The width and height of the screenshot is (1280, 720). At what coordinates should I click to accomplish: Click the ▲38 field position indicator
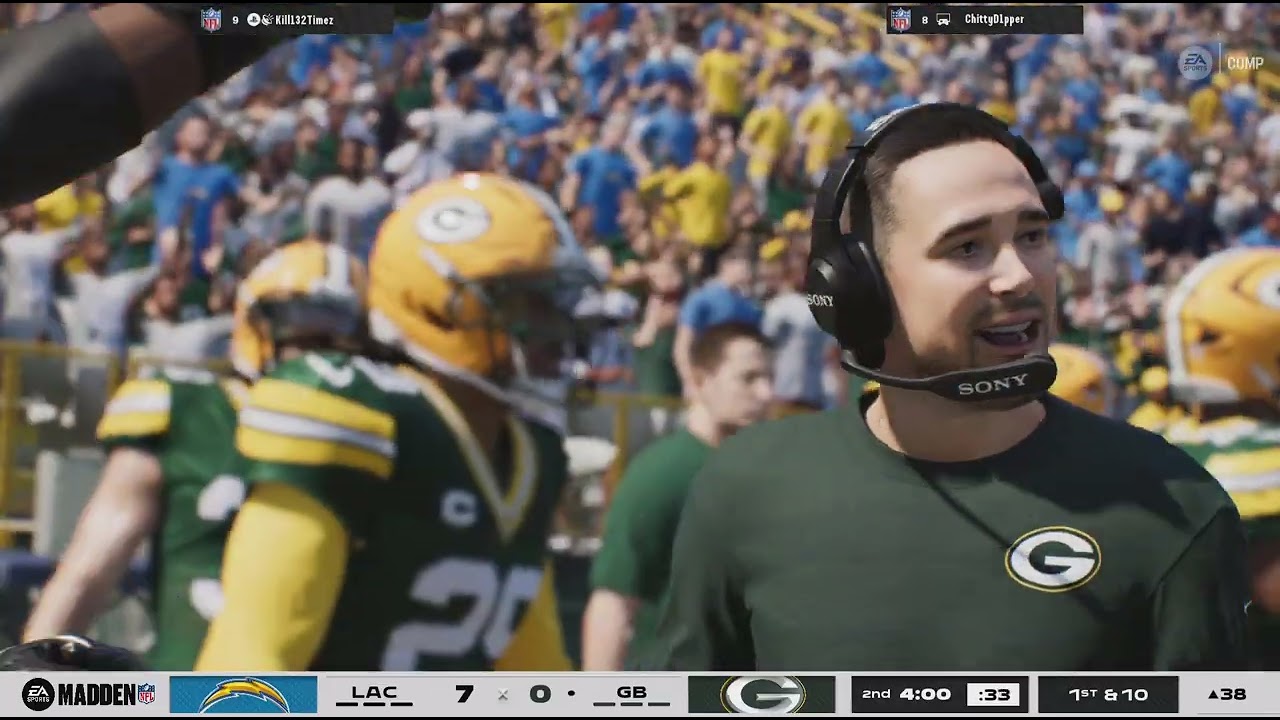[x=1227, y=695]
